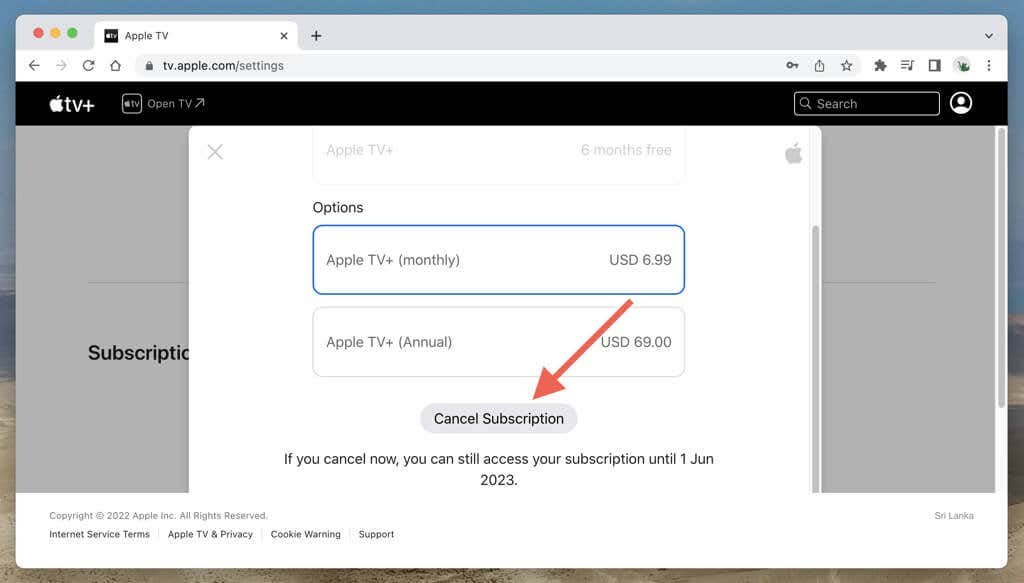Click the extensions puzzle icon in Chrome toolbar
1024x583 pixels.
879,65
